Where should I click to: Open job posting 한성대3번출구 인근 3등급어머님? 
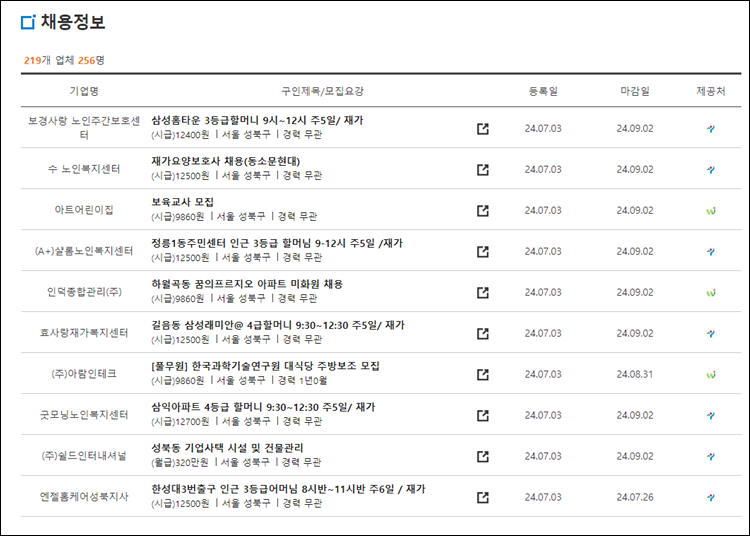pyautogui.click(x=288, y=489)
